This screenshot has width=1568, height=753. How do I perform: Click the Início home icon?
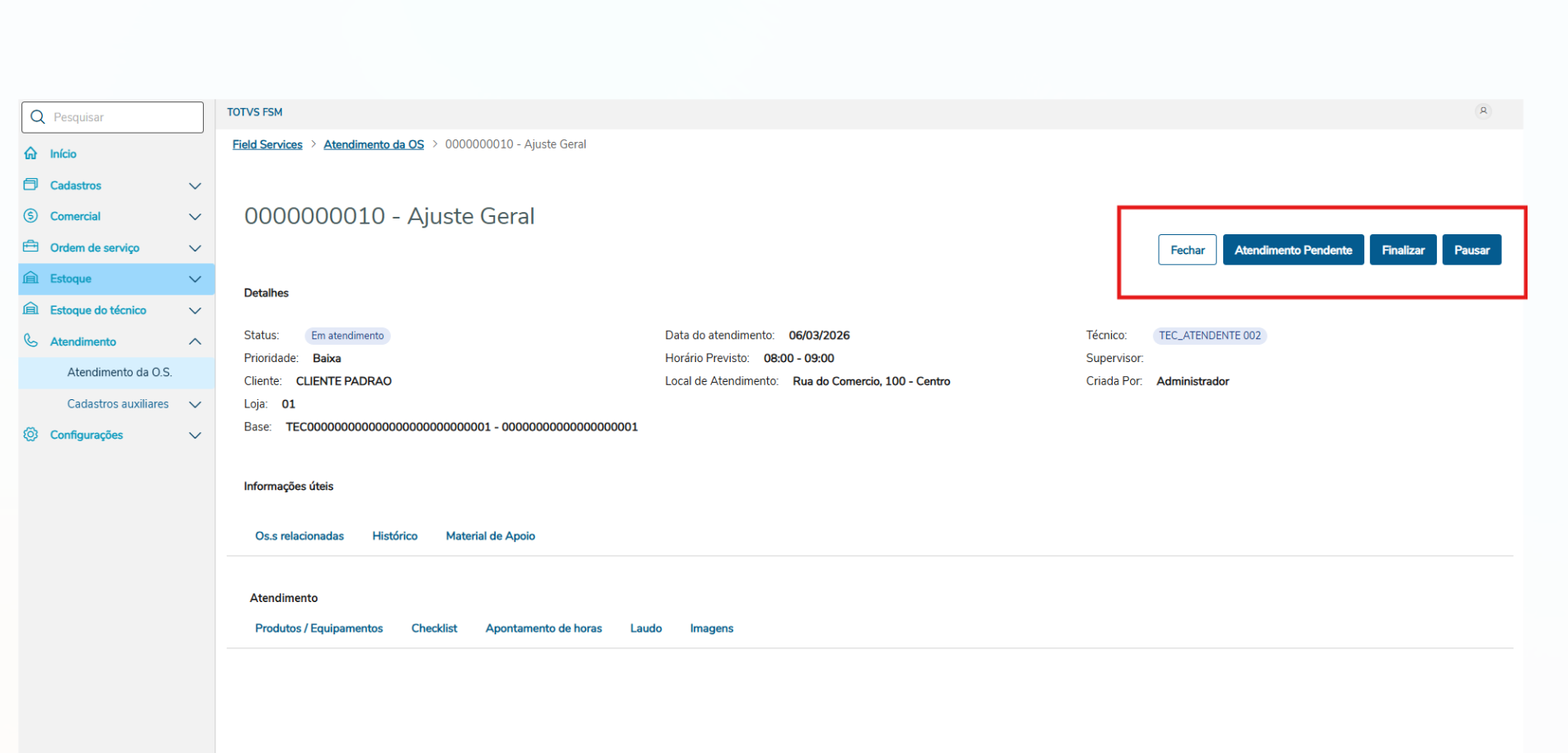click(31, 153)
